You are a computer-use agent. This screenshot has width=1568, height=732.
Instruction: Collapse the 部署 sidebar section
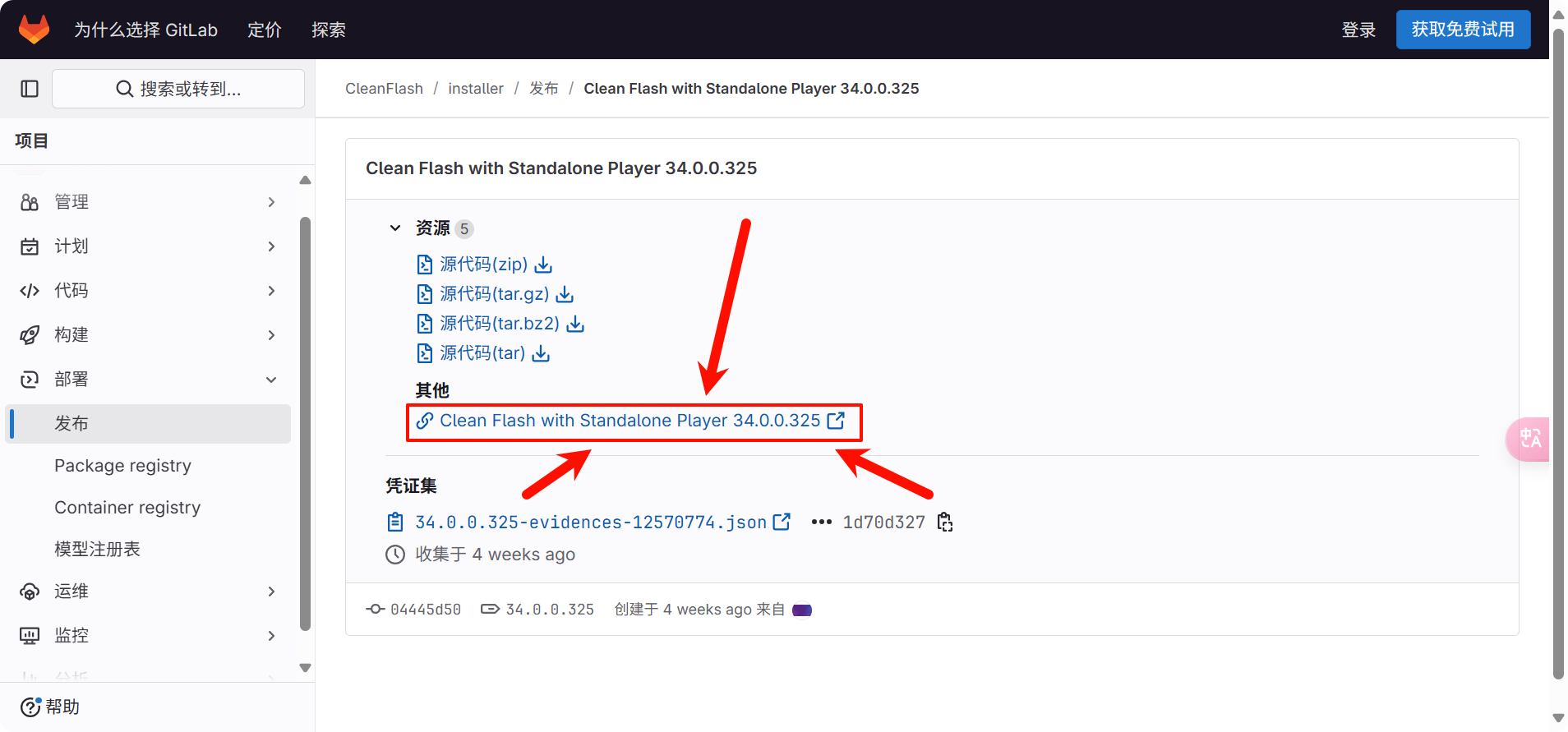[x=148, y=380]
